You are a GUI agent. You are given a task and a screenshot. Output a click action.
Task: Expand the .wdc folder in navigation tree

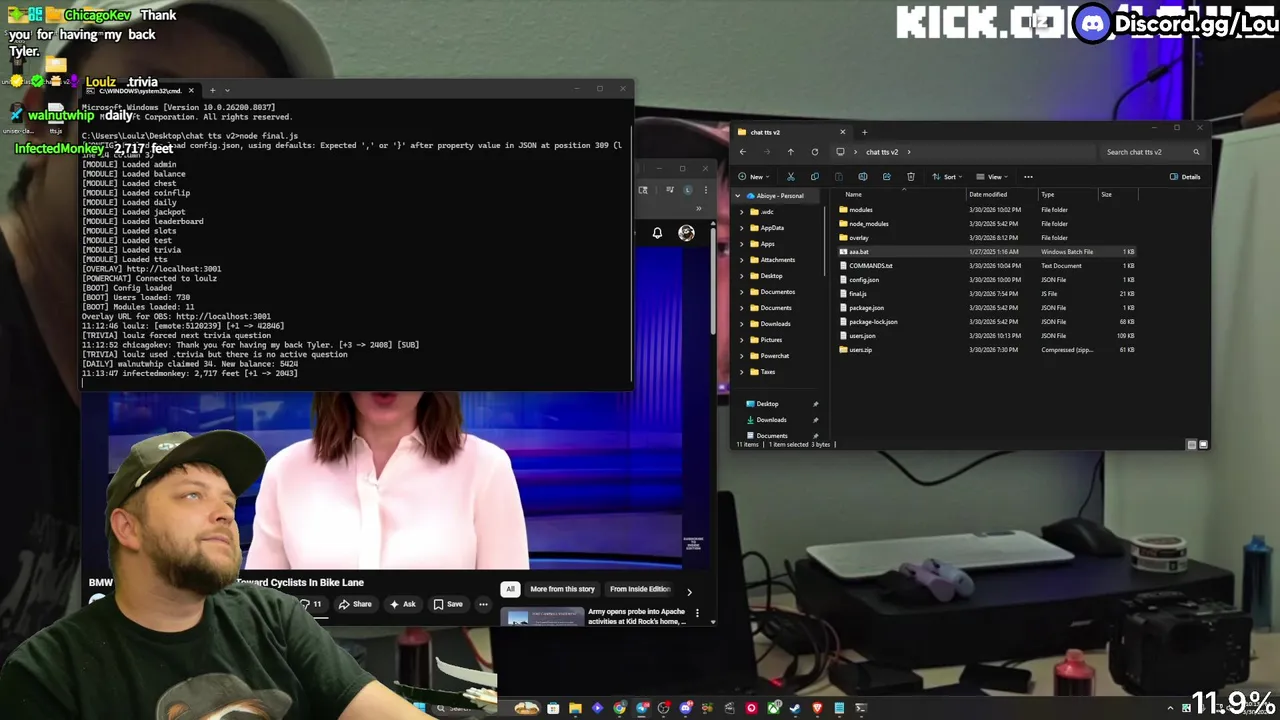pyautogui.click(x=742, y=212)
